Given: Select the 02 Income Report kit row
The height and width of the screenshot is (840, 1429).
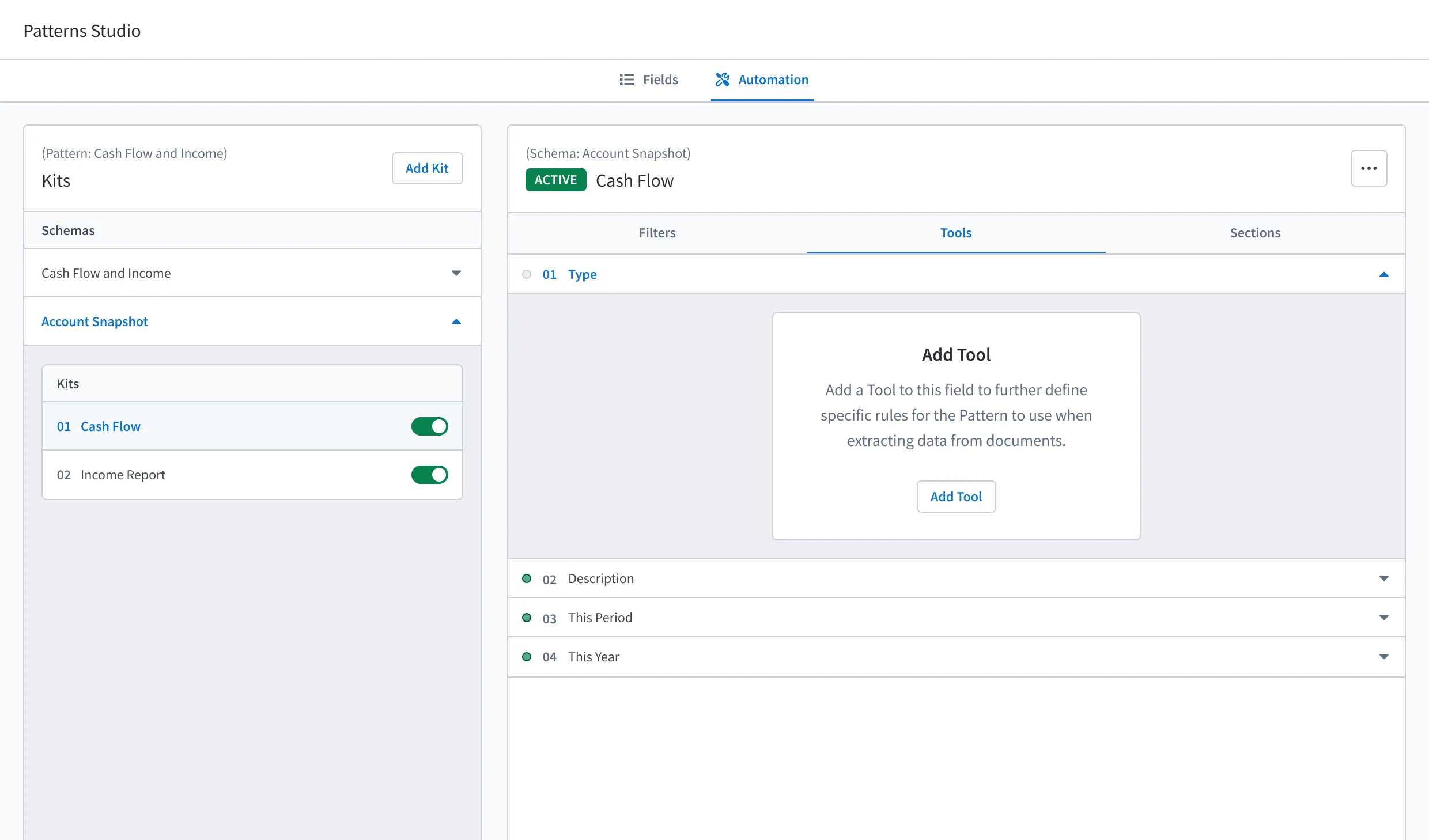Looking at the screenshot, I should coord(252,475).
